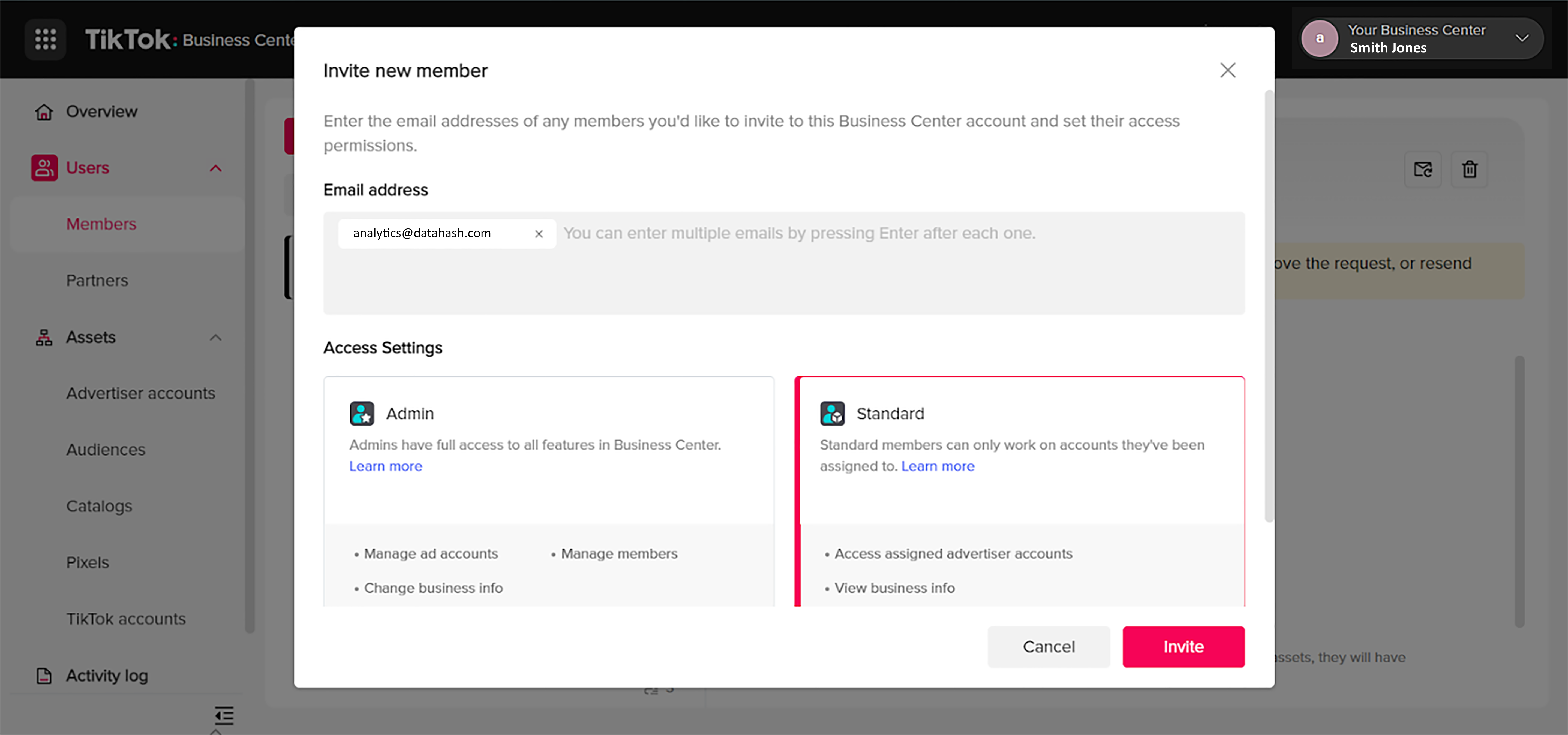The height and width of the screenshot is (735, 1568).
Task: Open the Overview page
Action: [102, 112]
